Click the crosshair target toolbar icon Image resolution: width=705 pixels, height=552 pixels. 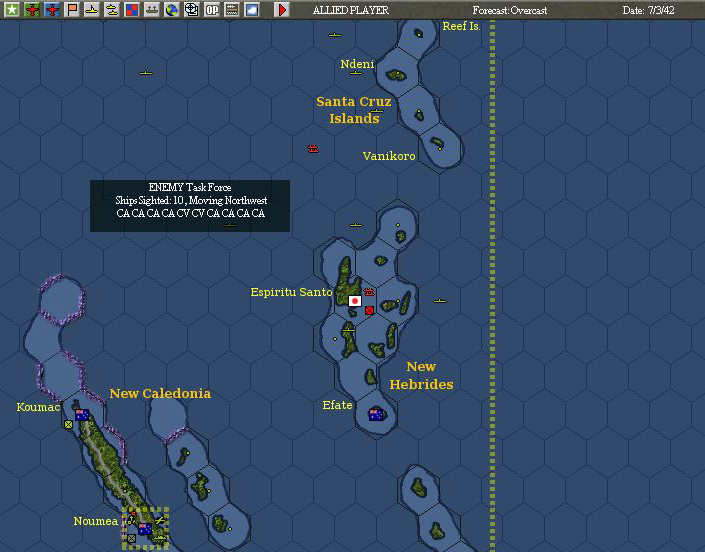pos(192,9)
